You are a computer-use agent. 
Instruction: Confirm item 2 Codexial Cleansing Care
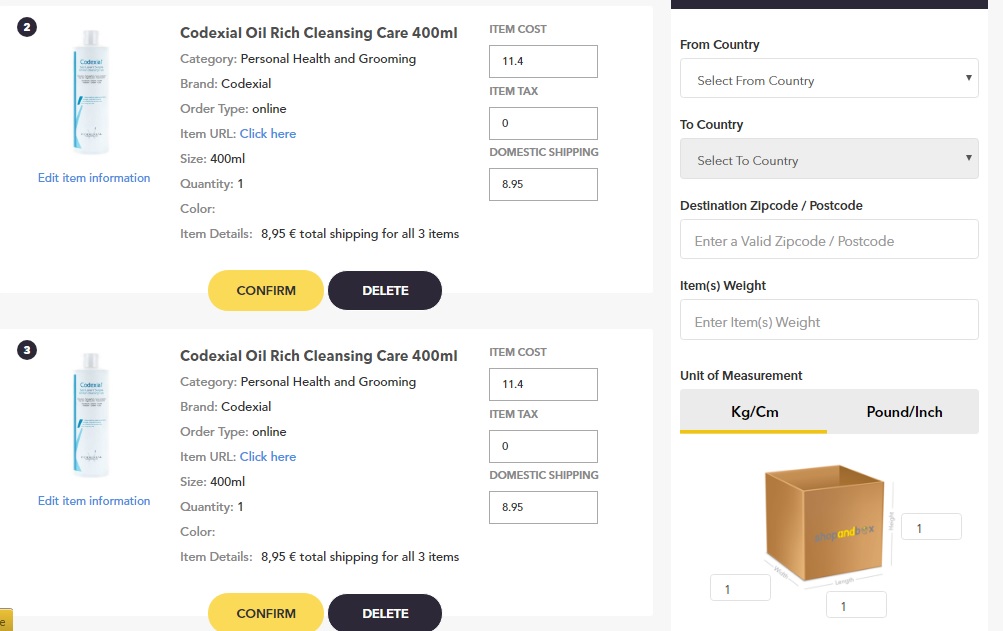point(266,291)
